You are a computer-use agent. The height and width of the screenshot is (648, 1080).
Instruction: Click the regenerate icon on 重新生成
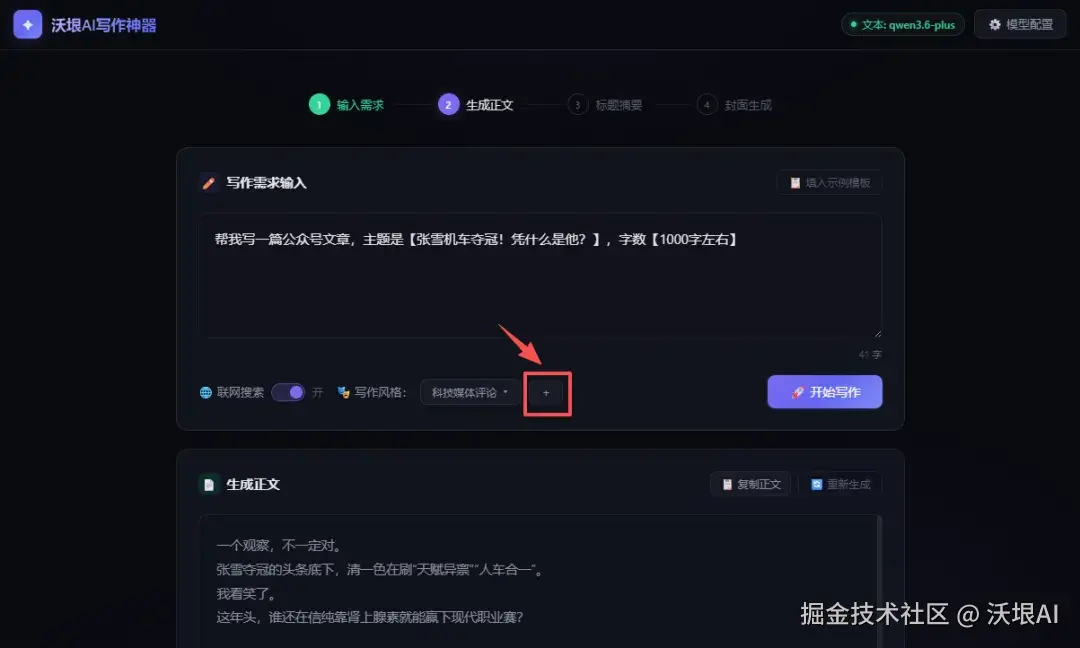817,484
